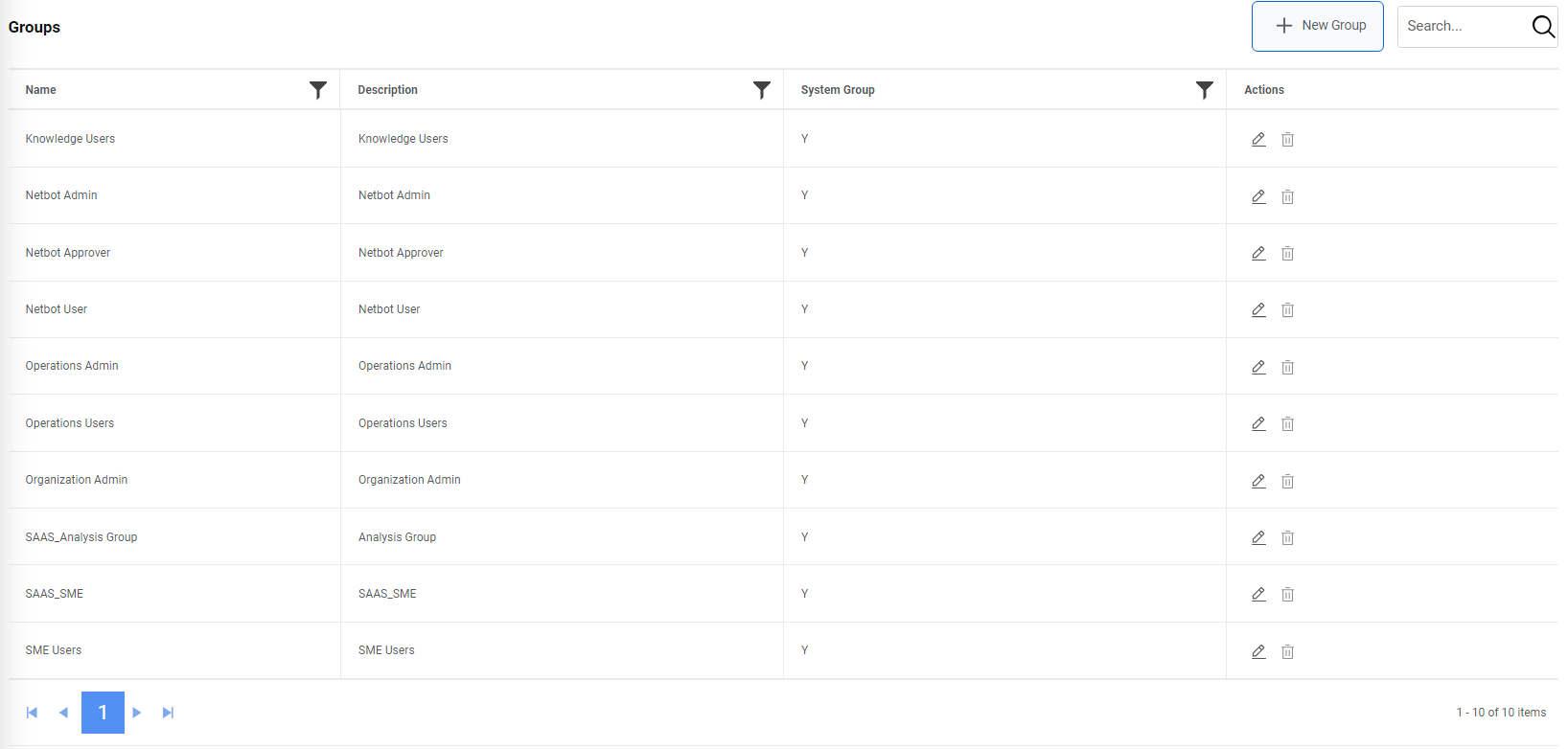Edit the Netbot Approver group

pos(1258,253)
